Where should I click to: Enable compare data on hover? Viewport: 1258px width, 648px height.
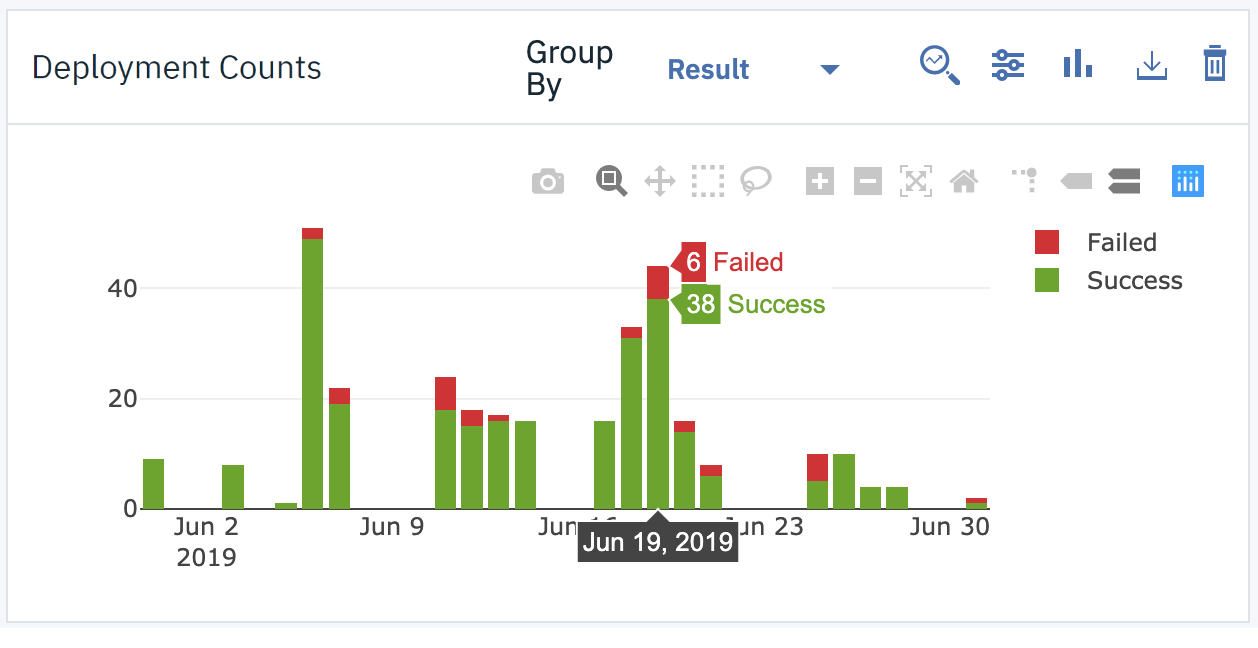[1124, 181]
